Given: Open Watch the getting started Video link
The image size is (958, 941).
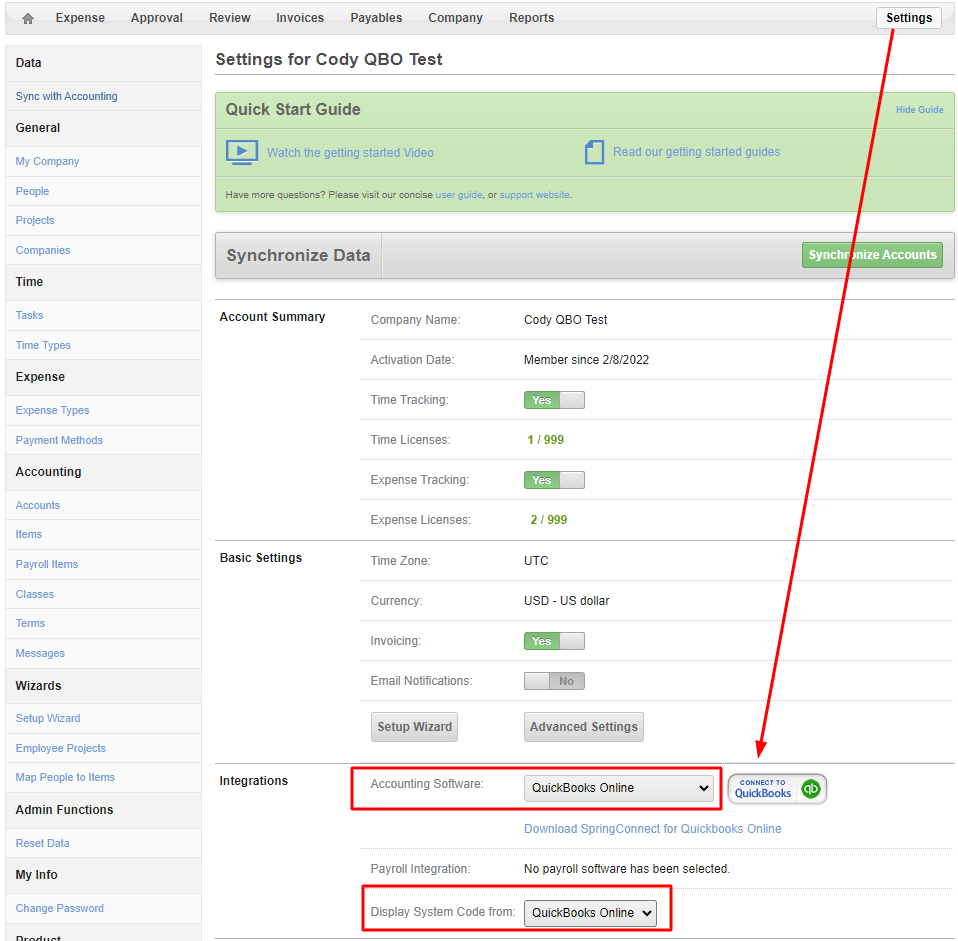Looking at the screenshot, I should 350,153.
